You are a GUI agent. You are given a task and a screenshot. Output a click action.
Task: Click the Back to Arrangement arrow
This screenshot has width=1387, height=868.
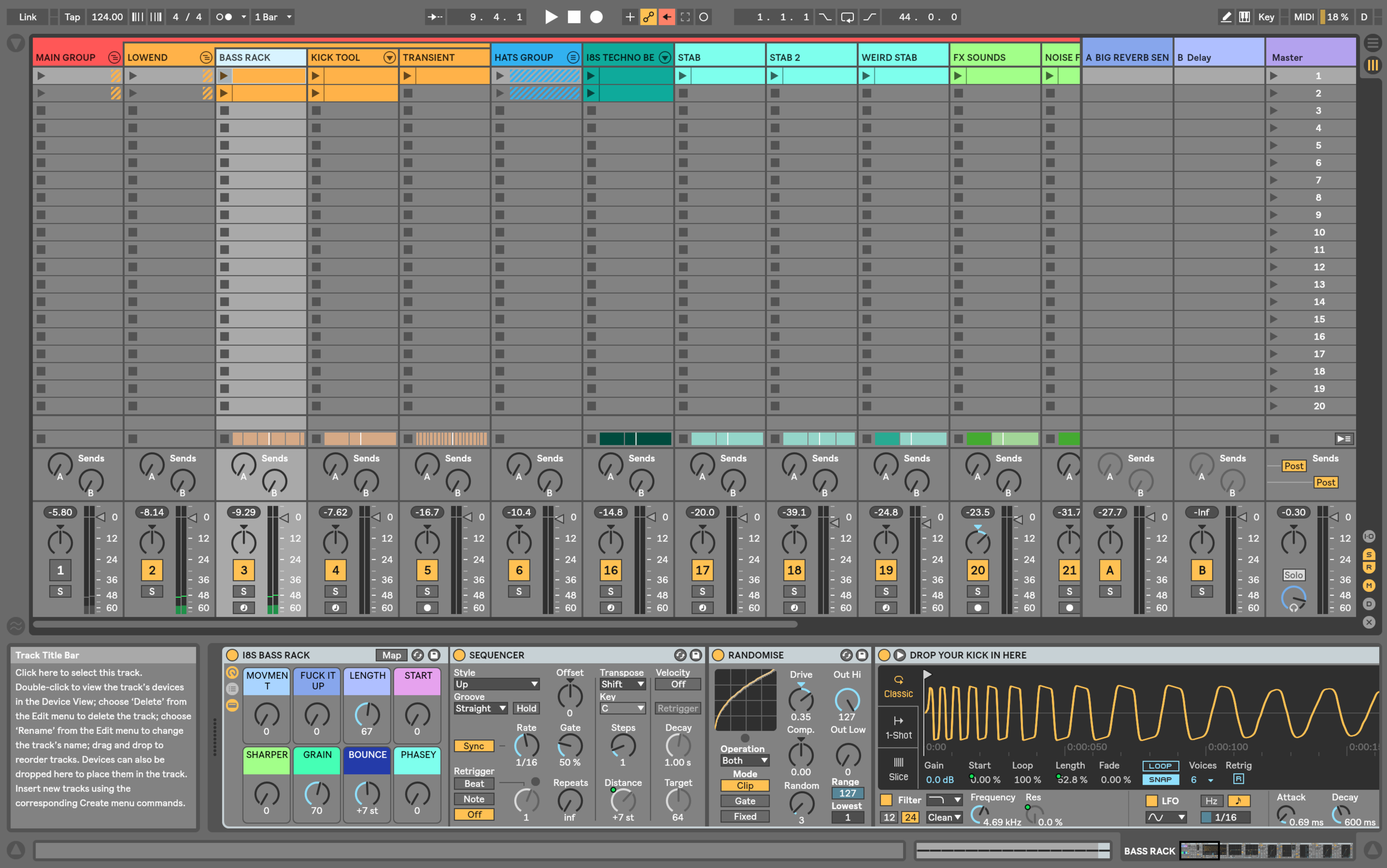click(666, 17)
